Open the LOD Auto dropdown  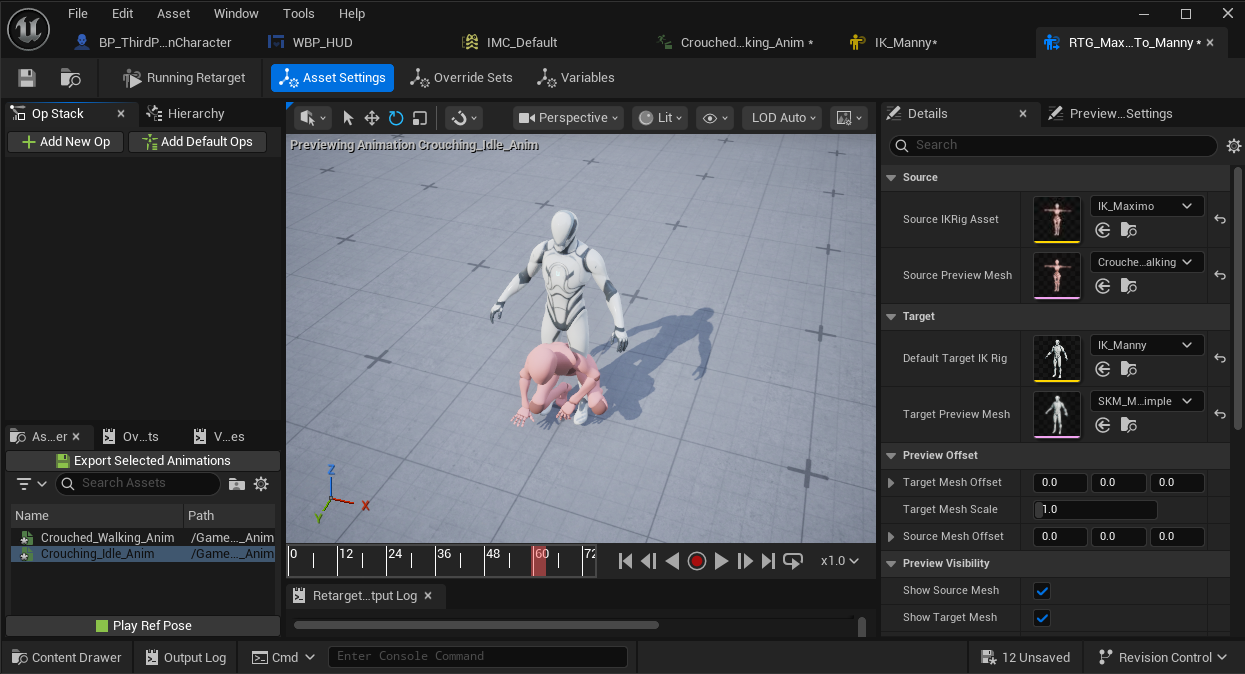pyautogui.click(x=782, y=118)
